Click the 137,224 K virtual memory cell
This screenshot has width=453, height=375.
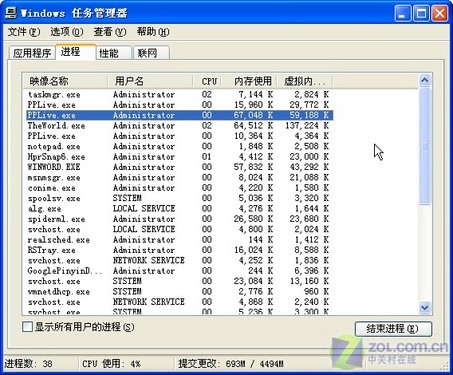307,126
